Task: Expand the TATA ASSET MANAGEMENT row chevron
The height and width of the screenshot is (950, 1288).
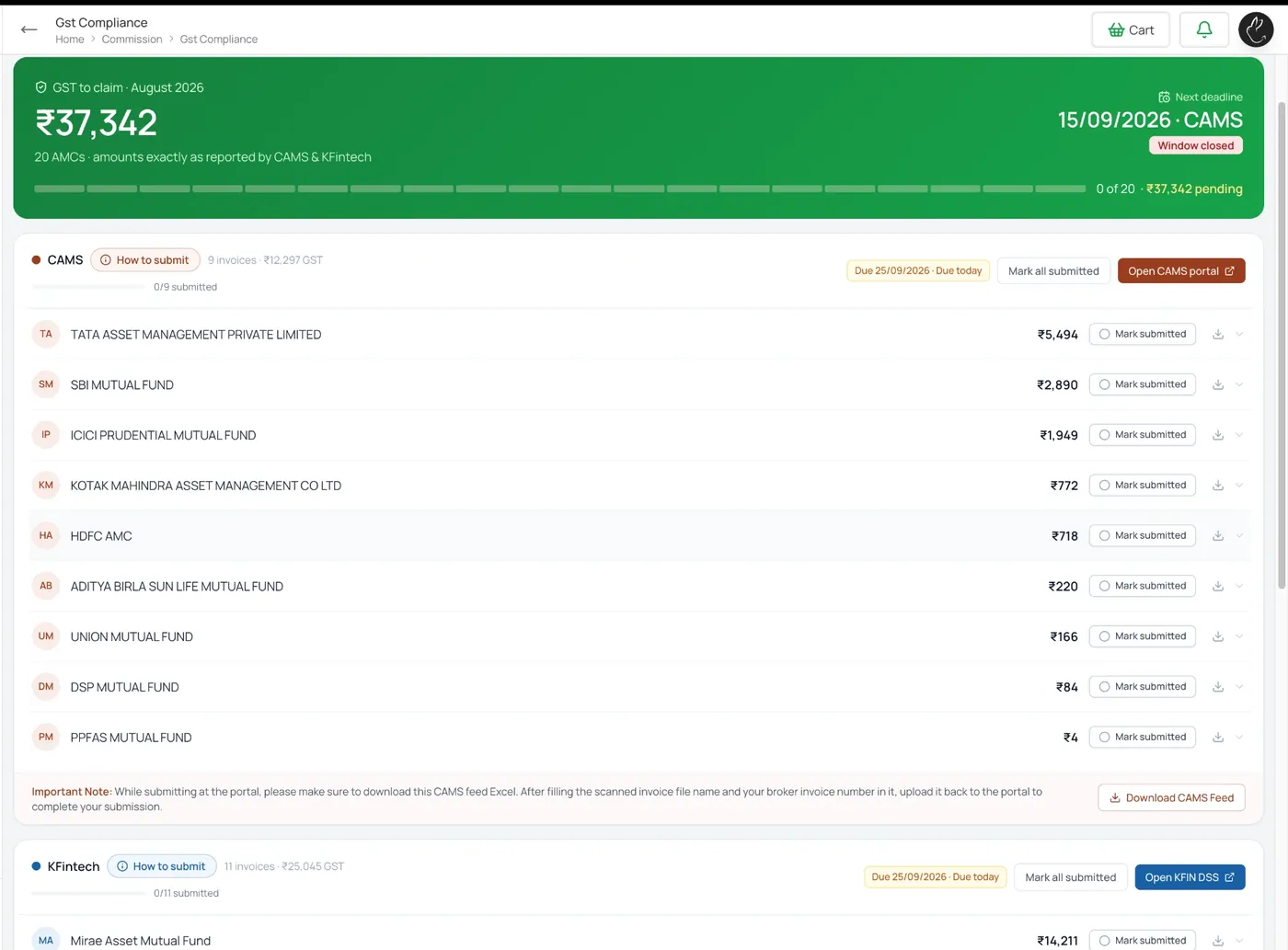Action: pyautogui.click(x=1239, y=335)
